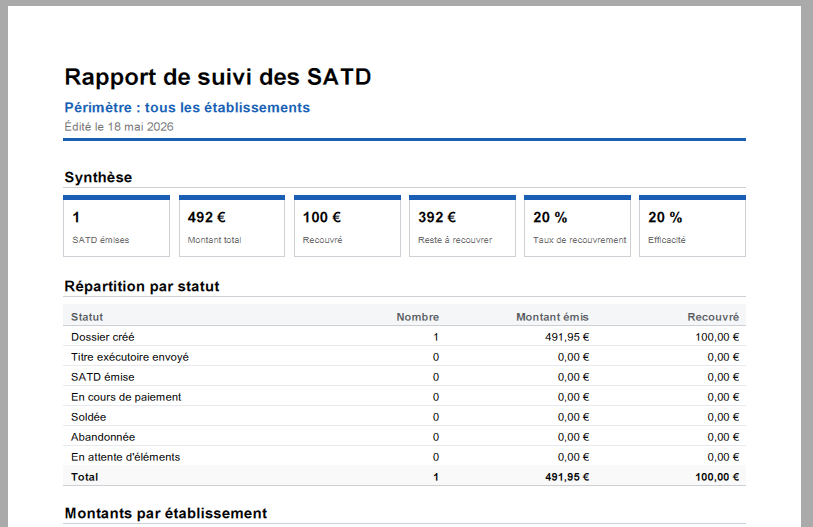Click the 'Montant émis' column header

click(552, 317)
